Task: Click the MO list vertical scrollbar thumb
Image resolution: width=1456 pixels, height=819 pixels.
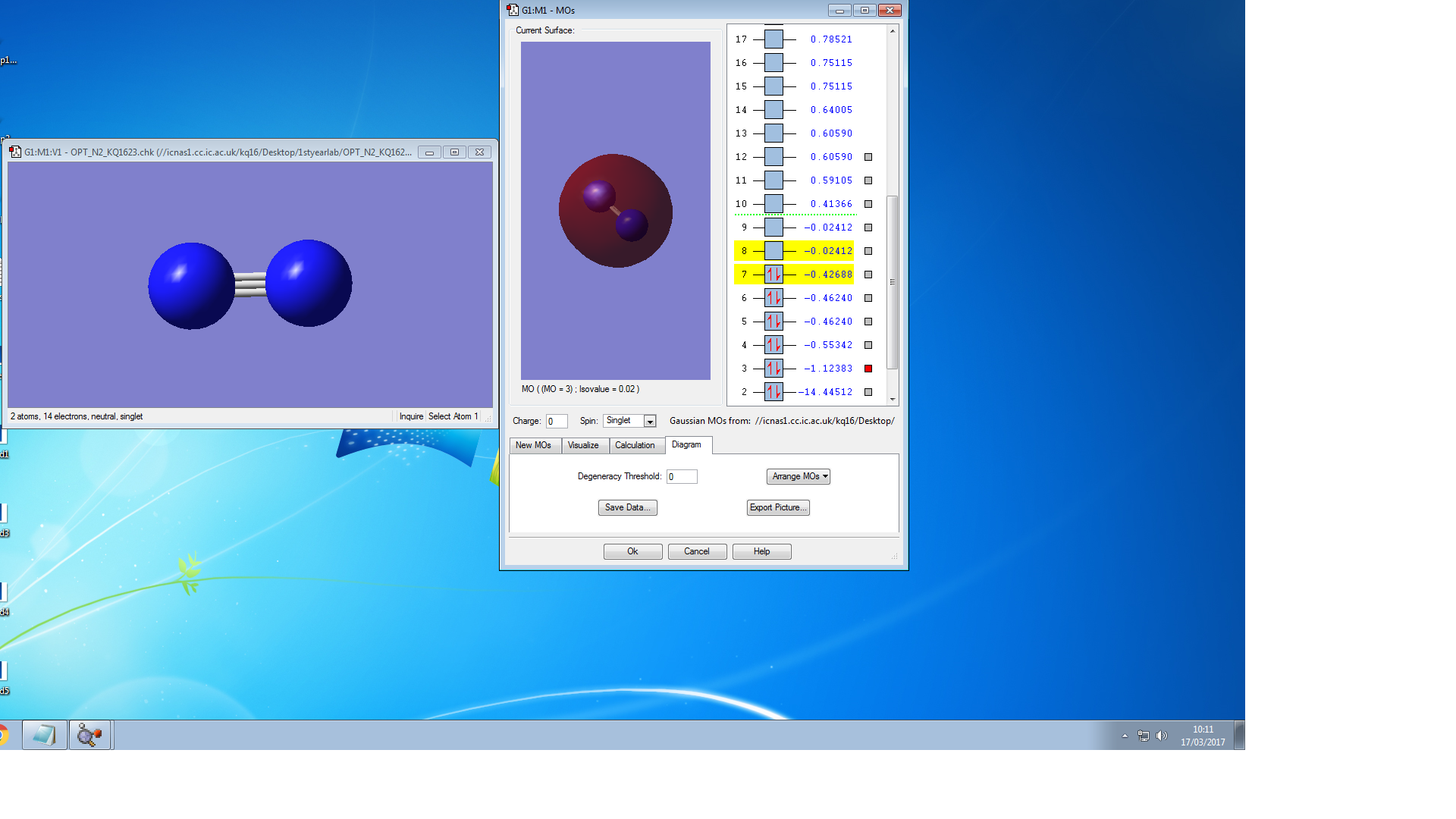Action: (893, 281)
